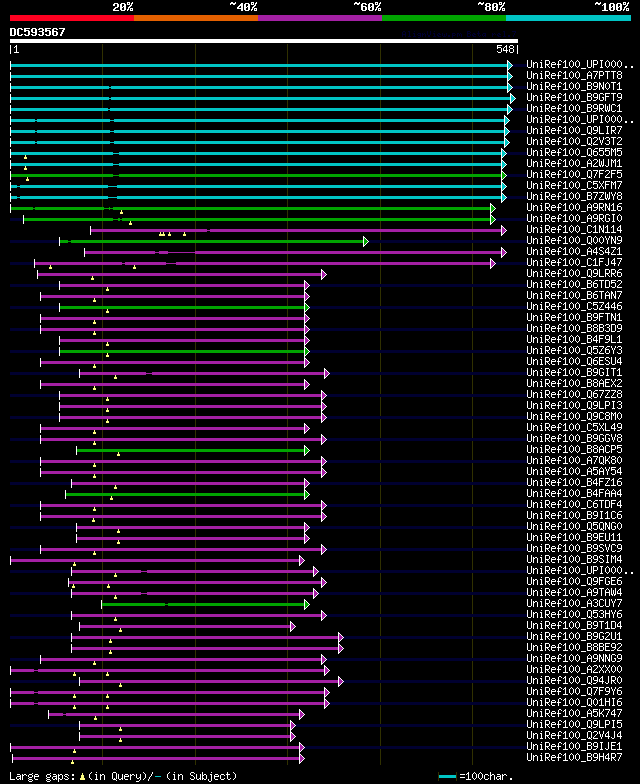Open hit UniRef100_B9RWC1
The image size is (640, 784).
[574, 108]
